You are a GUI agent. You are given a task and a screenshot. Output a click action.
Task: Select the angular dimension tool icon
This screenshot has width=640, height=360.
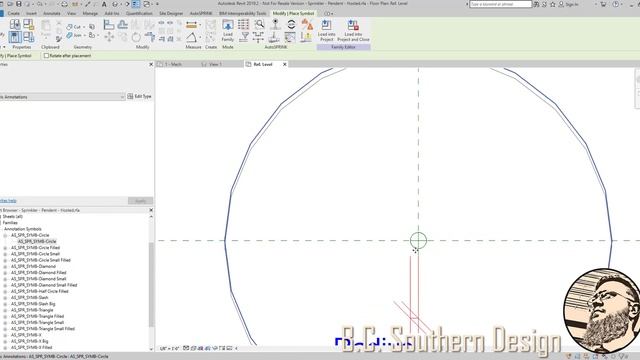pyautogui.click(x=191, y=38)
